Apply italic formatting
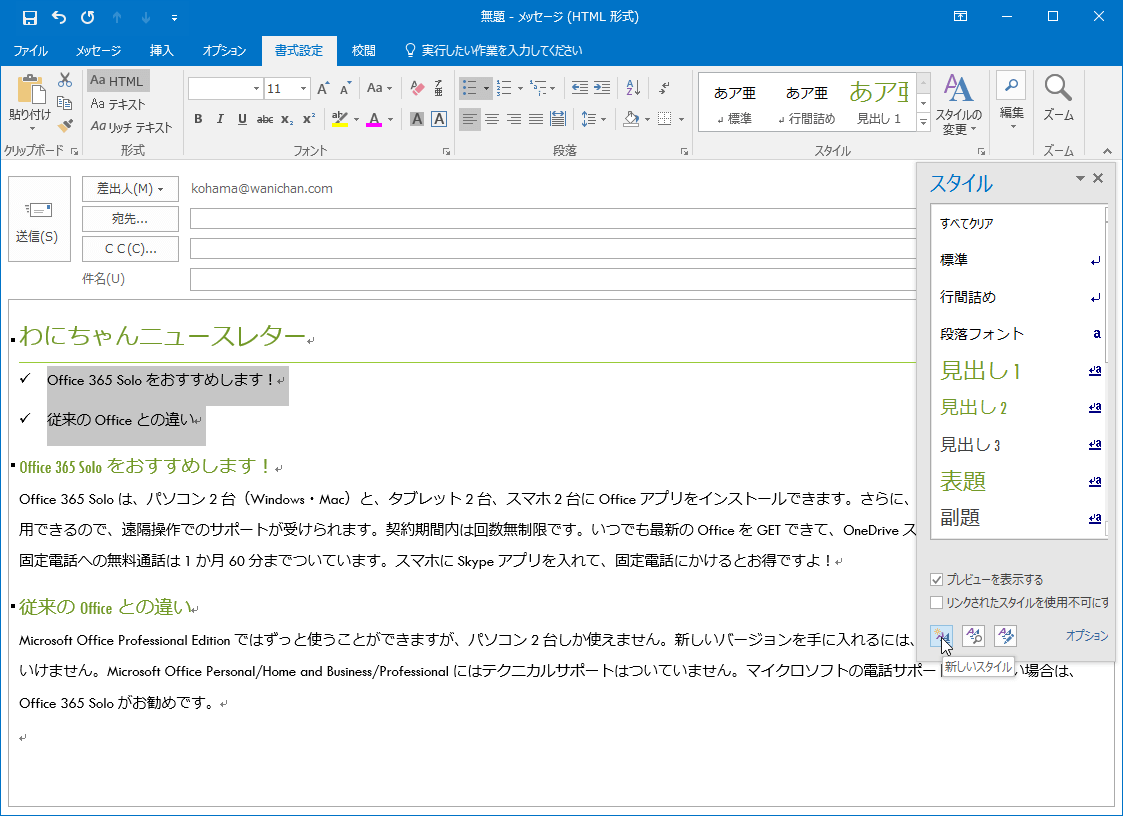The image size is (1123, 816). (220, 119)
